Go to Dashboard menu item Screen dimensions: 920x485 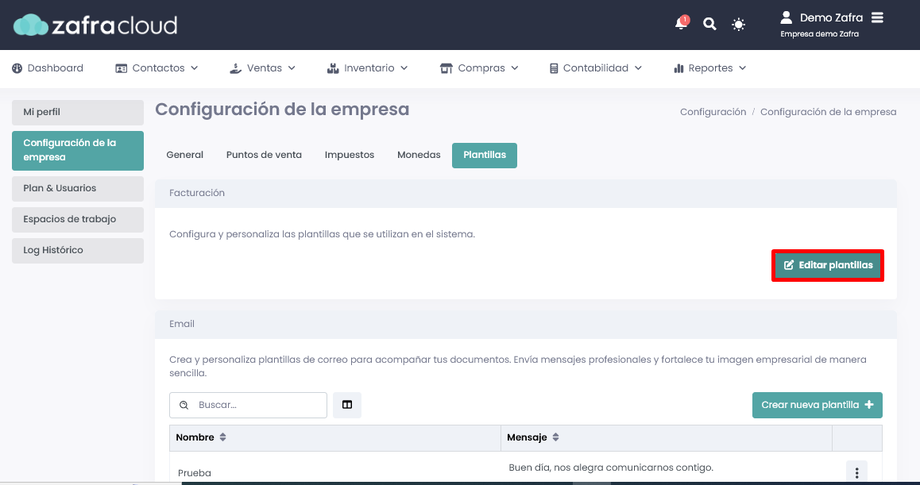pyautogui.click(x=48, y=68)
